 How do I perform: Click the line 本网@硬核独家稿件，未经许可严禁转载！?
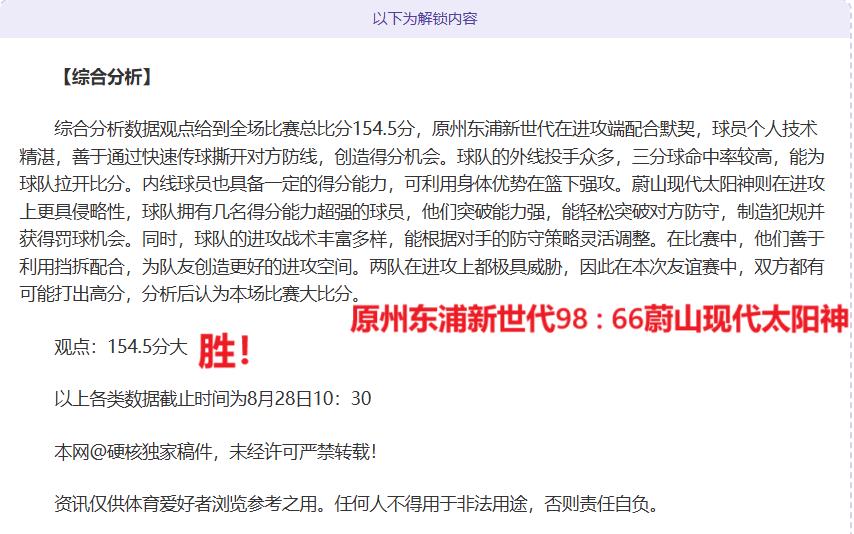tap(215, 452)
